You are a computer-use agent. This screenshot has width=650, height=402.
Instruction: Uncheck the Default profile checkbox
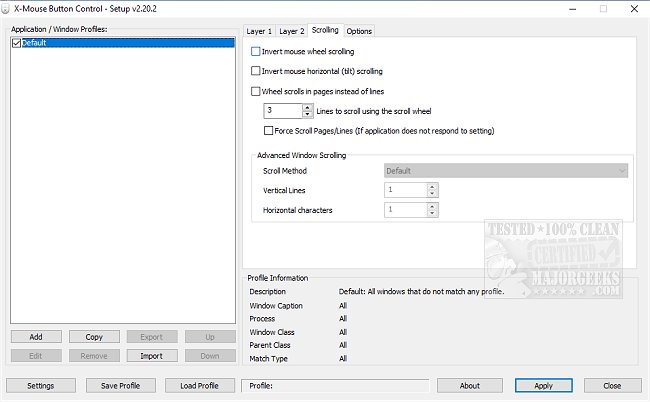click(x=17, y=43)
